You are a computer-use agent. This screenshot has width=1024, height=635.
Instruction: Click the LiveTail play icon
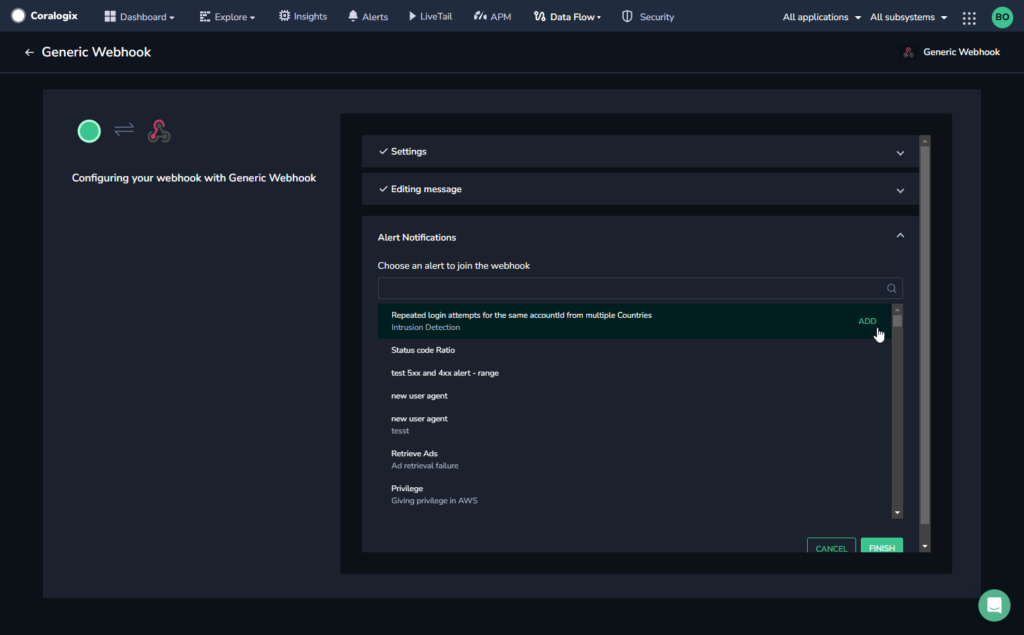(412, 16)
